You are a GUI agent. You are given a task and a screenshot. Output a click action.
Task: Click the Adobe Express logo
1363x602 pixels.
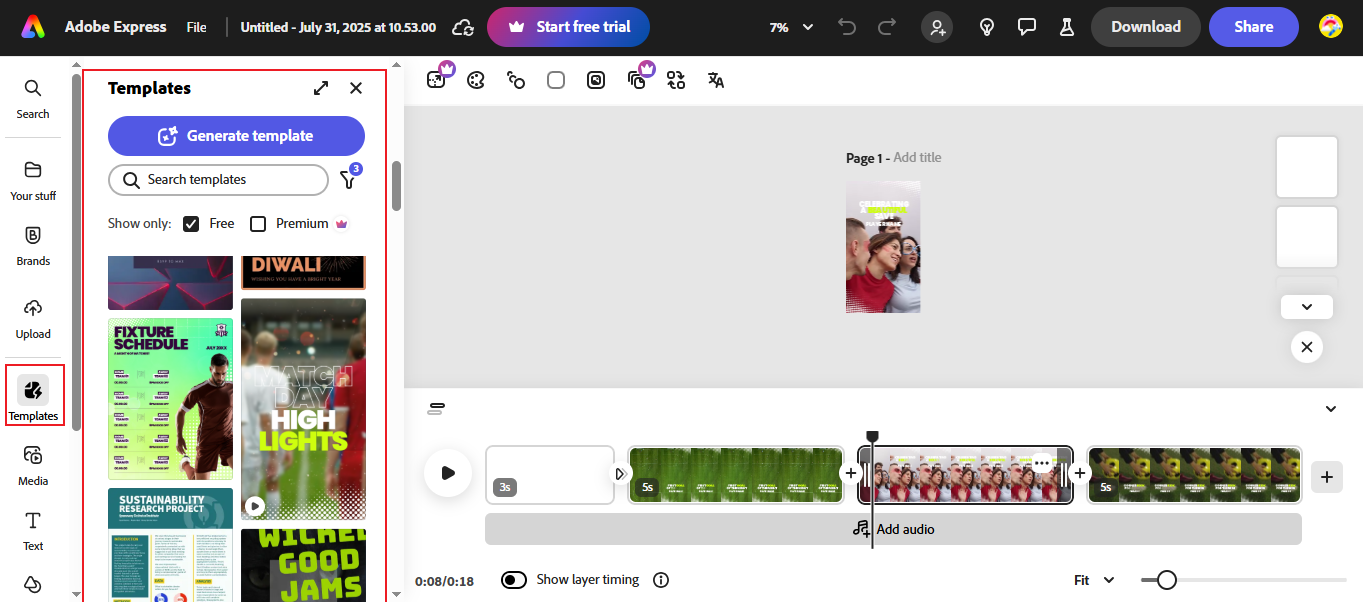pos(33,27)
